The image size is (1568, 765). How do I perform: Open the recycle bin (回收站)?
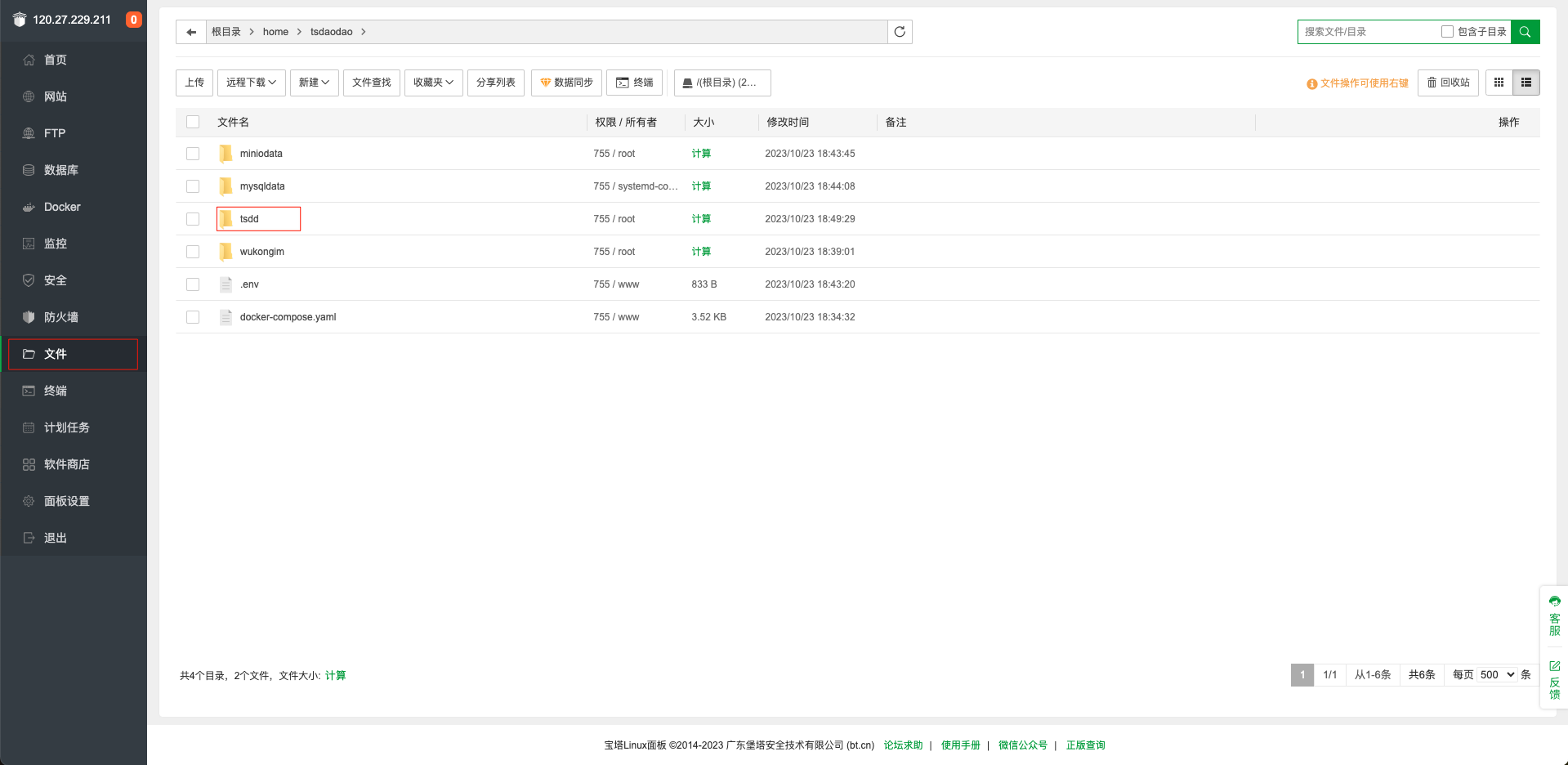pos(1448,83)
